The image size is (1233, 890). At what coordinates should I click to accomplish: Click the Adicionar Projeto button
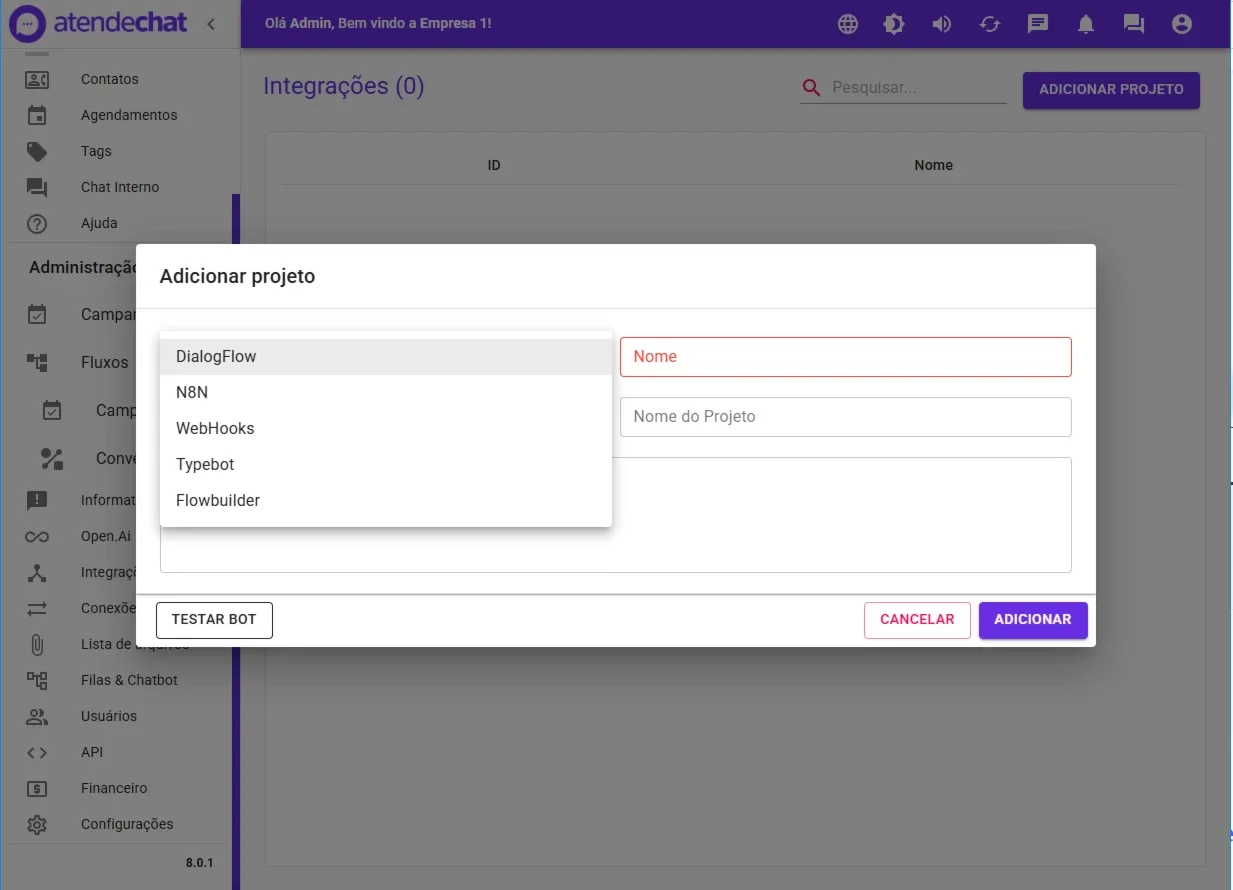pos(1111,90)
